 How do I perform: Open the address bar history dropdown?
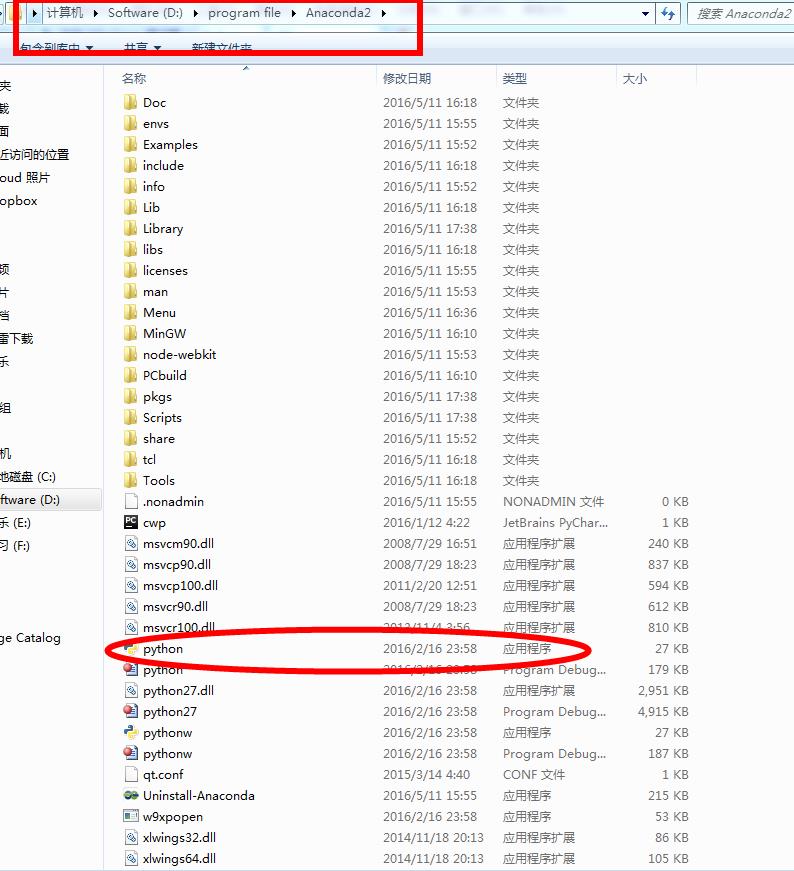pos(645,13)
